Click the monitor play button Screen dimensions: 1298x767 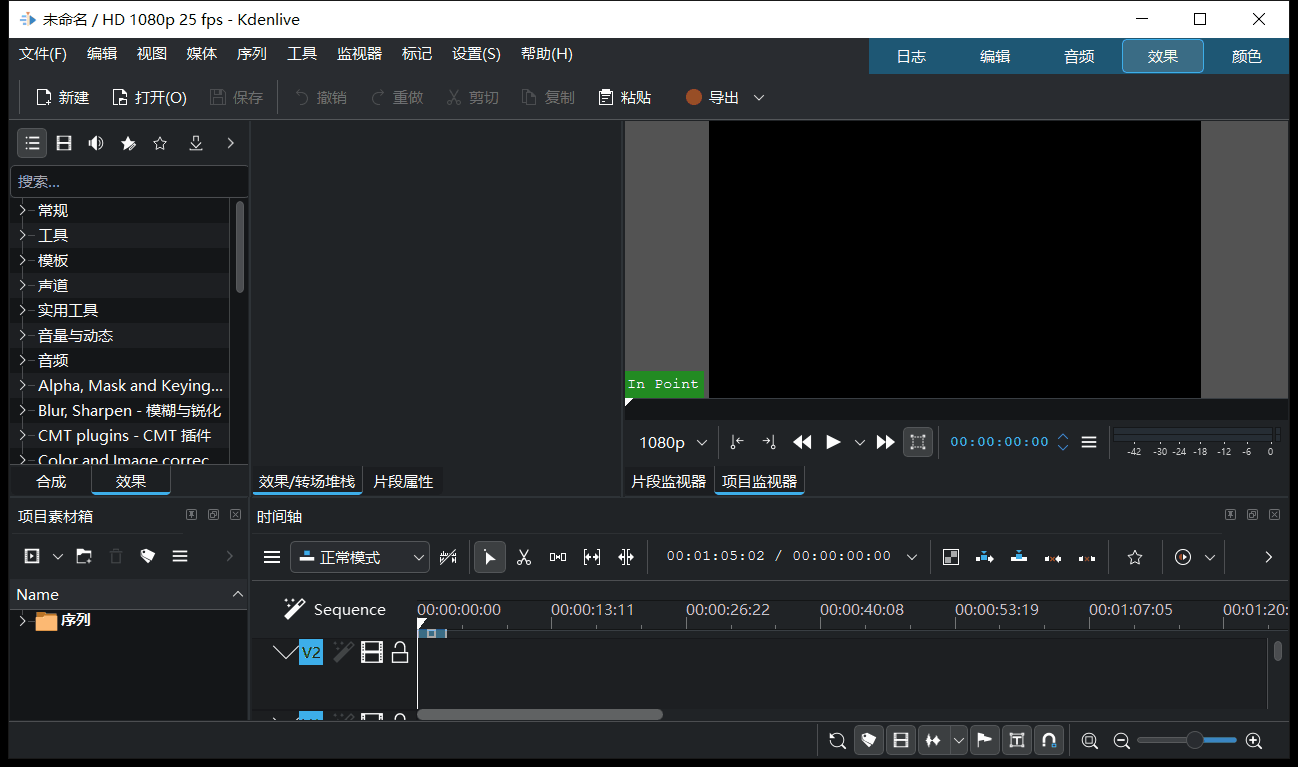(x=833, y=442)
